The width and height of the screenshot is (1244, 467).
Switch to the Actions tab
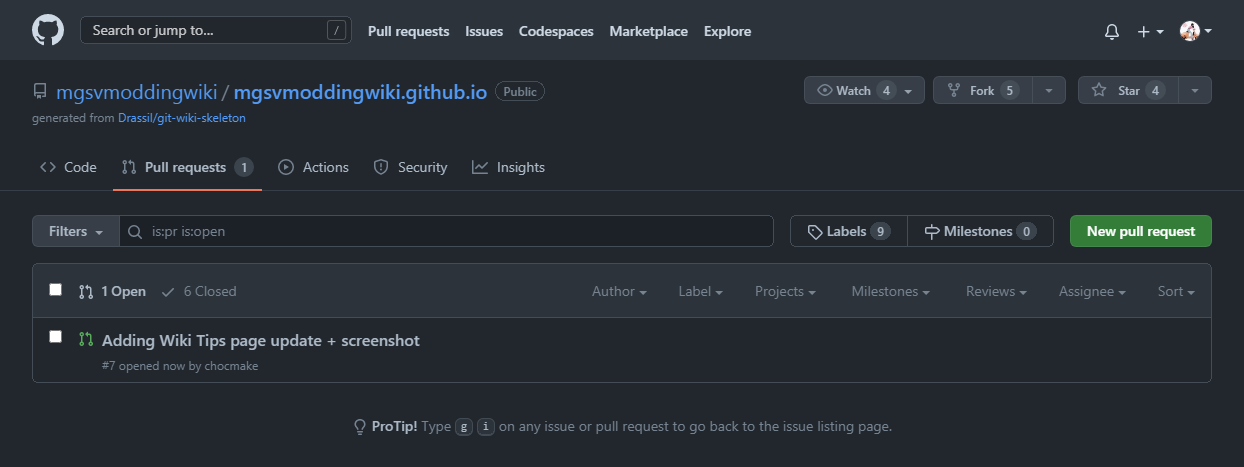(x=313, y=167)
